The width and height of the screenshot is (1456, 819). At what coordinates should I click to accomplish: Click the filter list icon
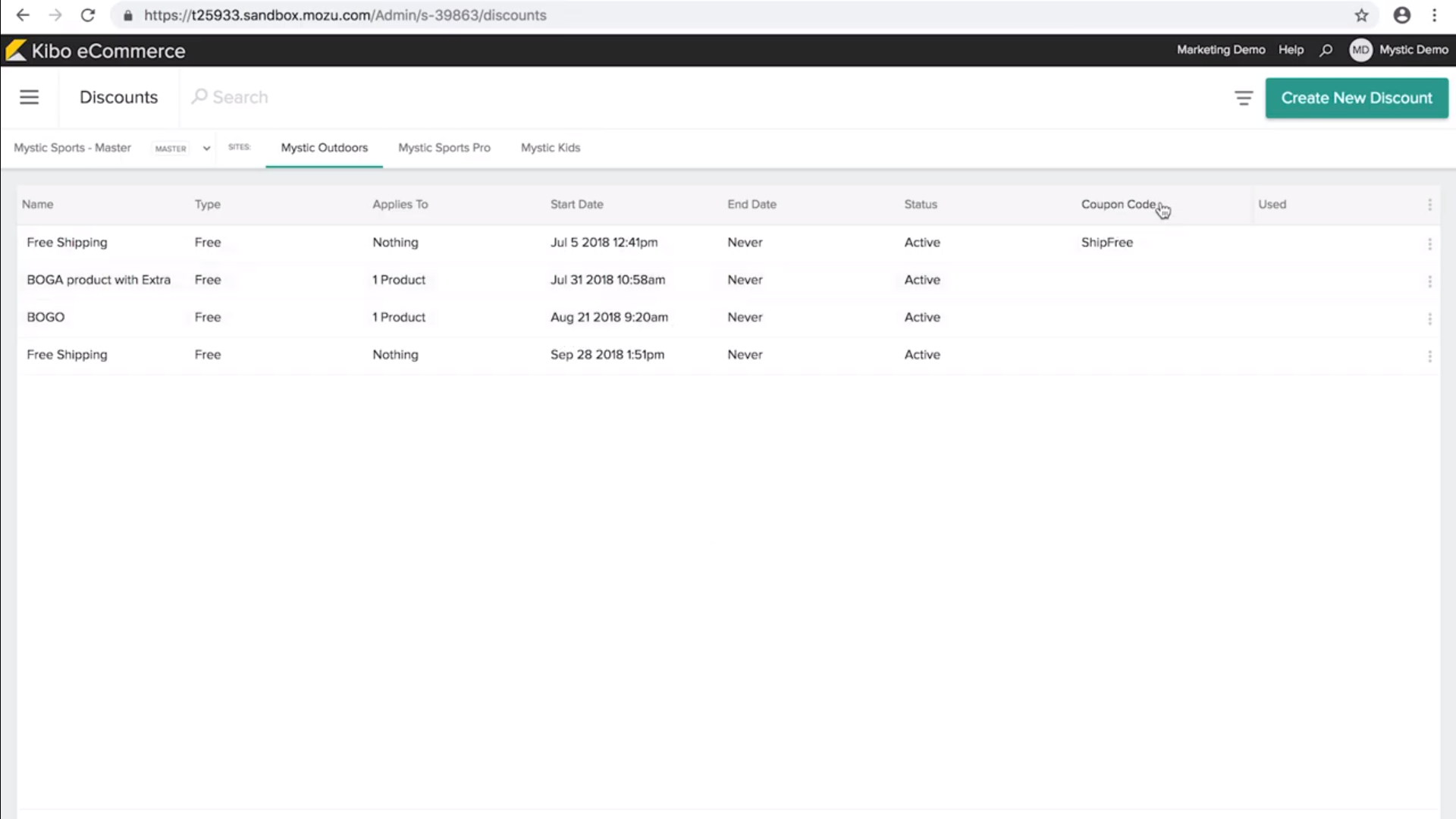click(x=1244, y=98)
